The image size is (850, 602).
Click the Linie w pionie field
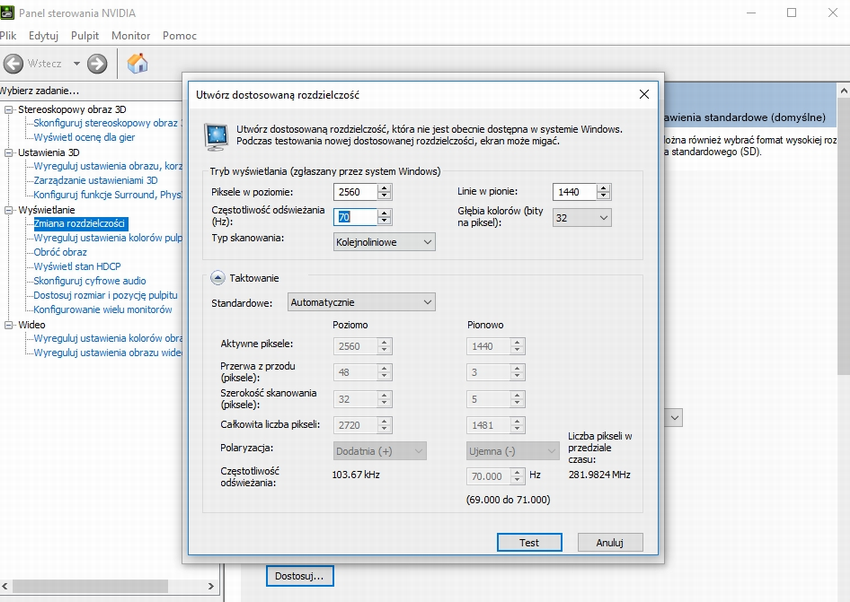click(x=575, y=192)
